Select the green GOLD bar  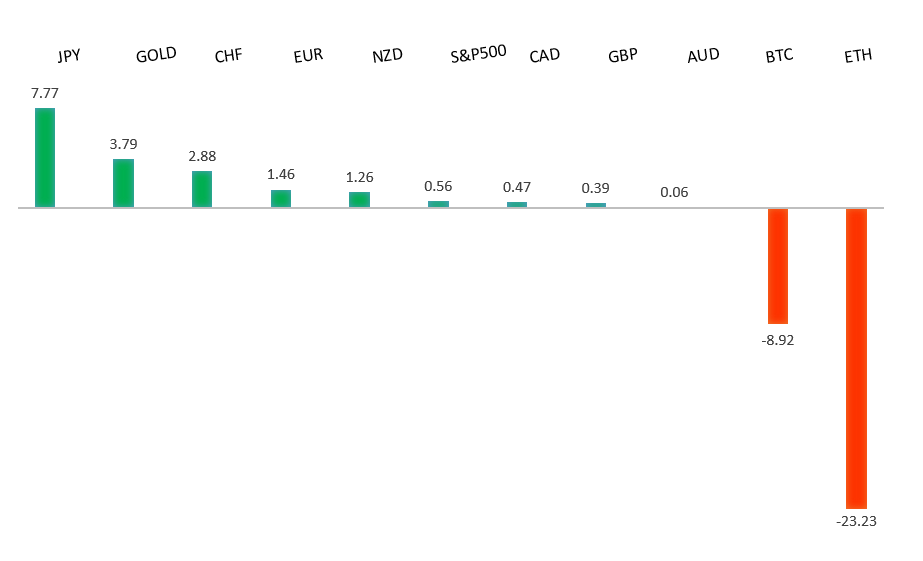point(123,183)
